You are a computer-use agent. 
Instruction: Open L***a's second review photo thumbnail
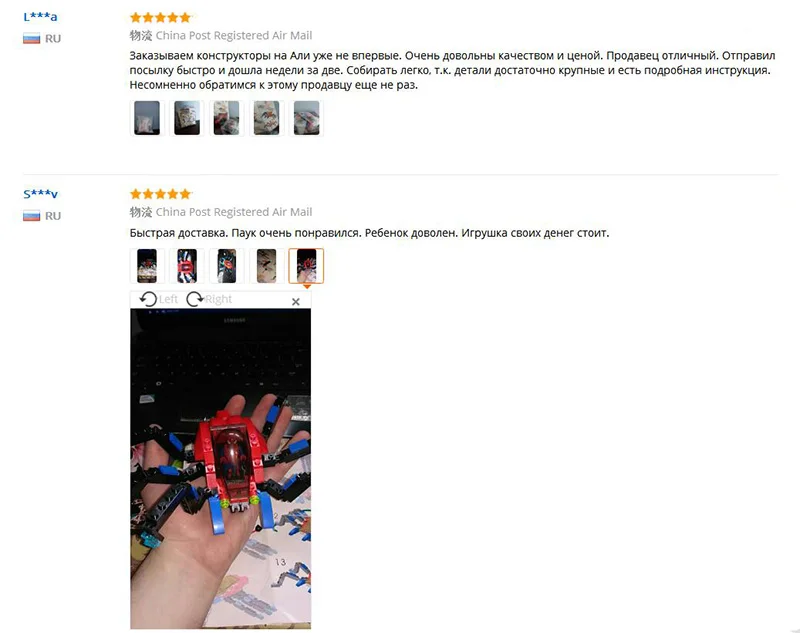point(187,118)
